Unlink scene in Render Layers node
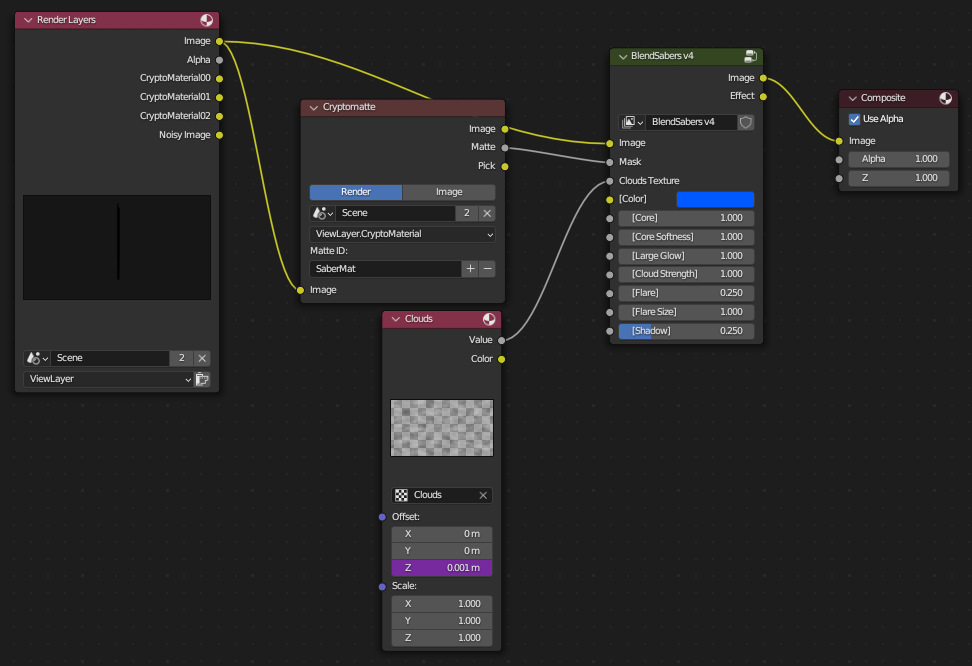 [x=202, y=358]
